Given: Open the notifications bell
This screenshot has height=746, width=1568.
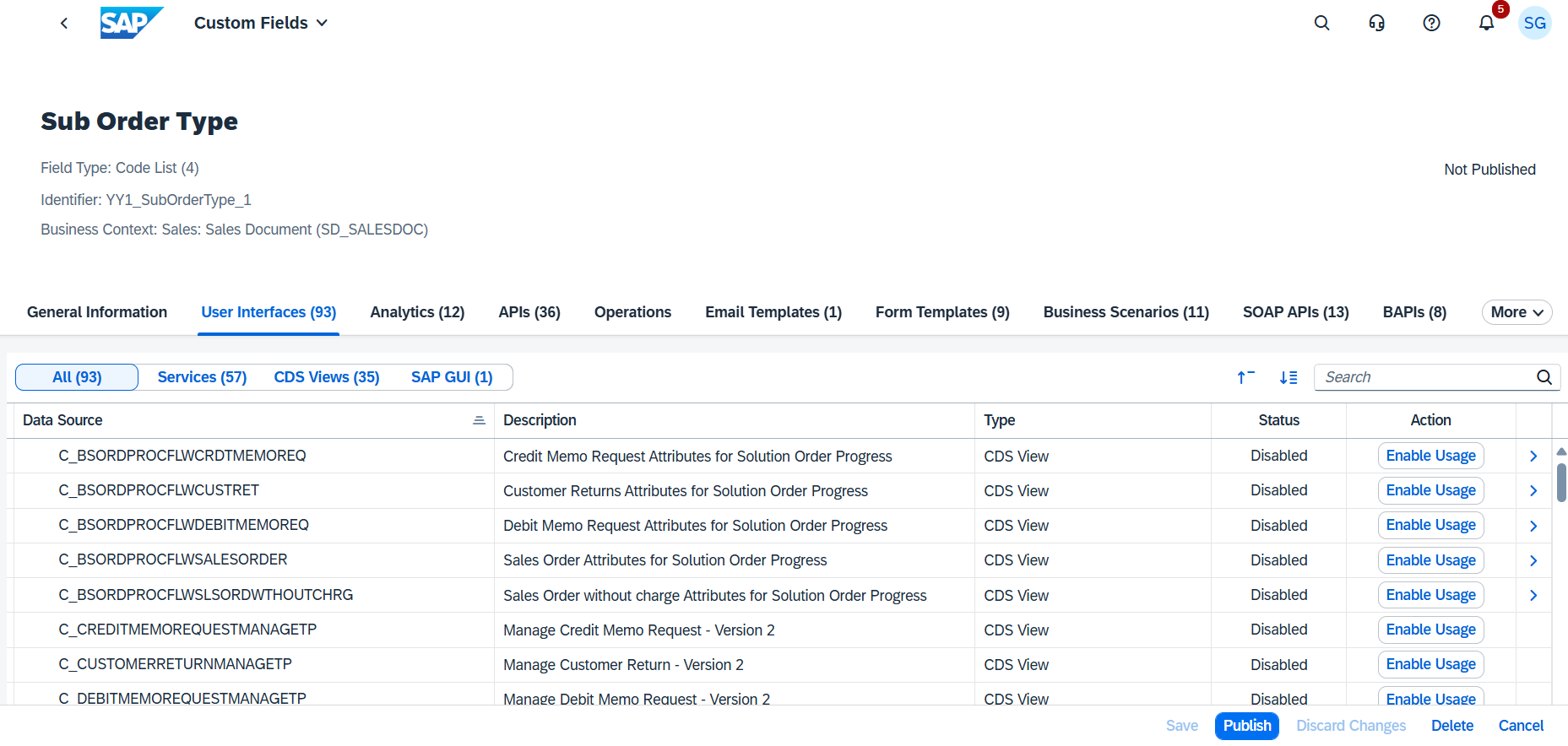Looking at the screenshot, I should [x=1486, y=23].
